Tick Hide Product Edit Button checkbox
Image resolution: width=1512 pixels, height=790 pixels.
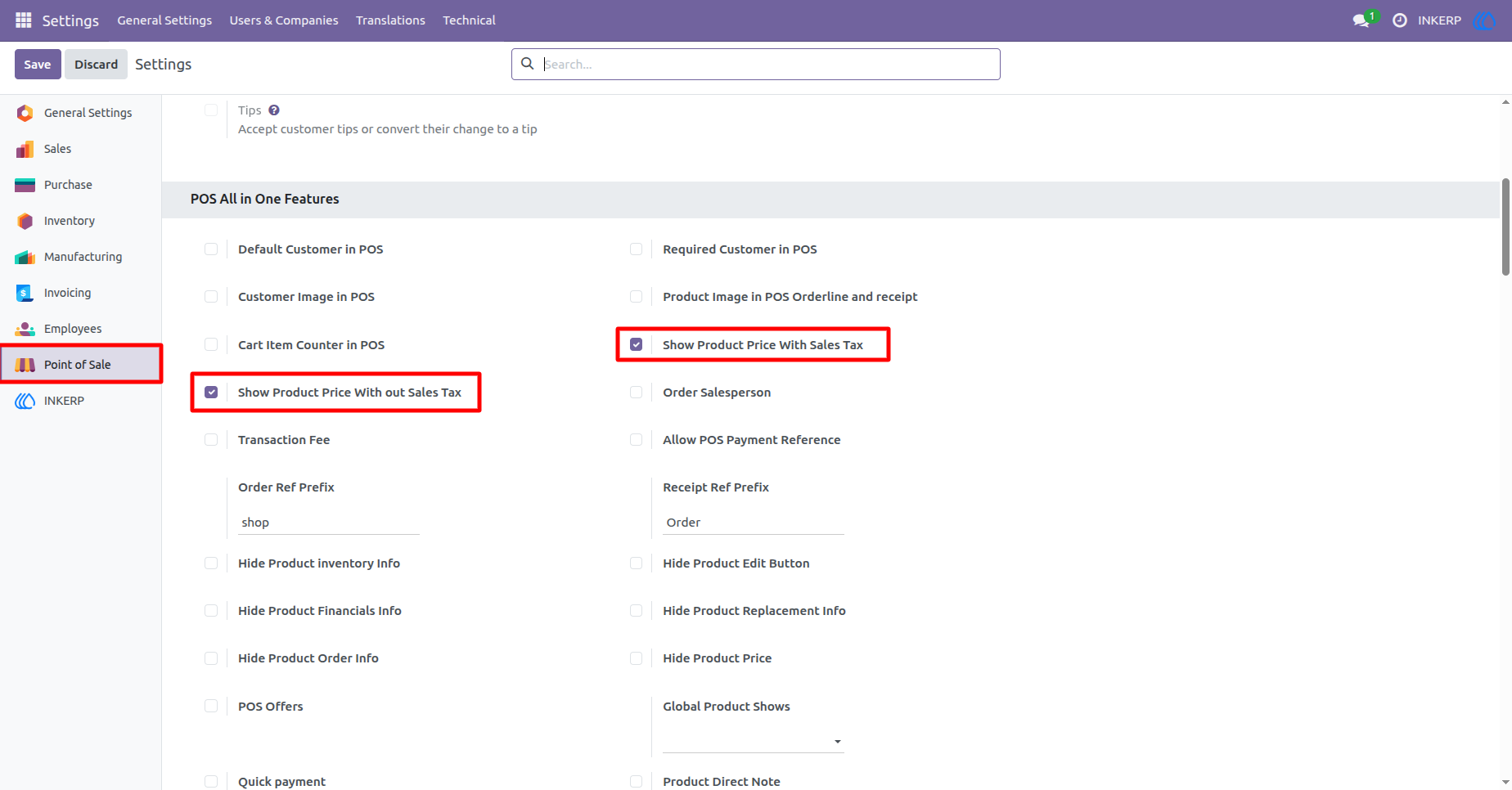point(636,563)
